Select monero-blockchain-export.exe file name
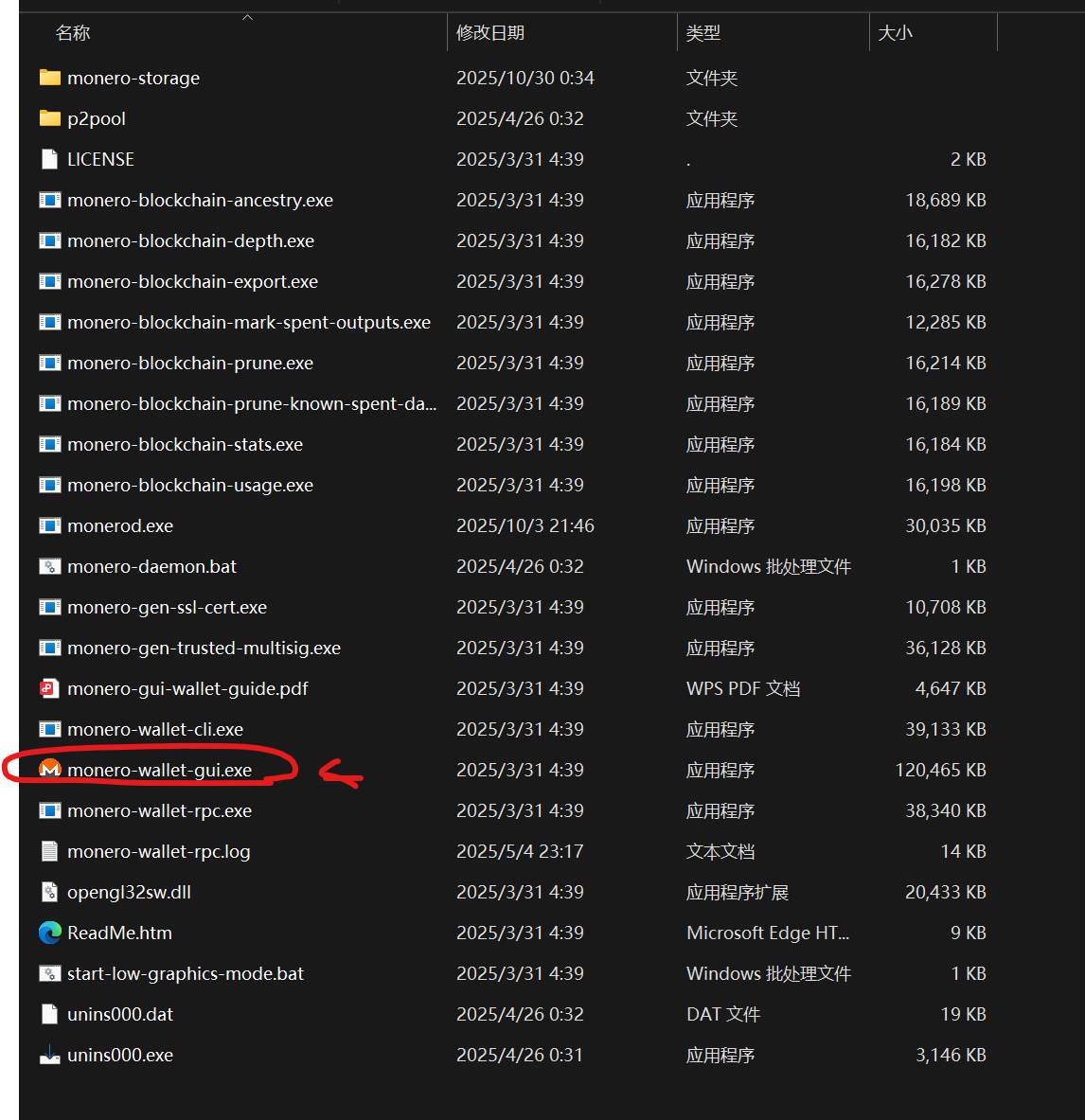The width and height of the screenshot is (1085, 1120). 192,281
